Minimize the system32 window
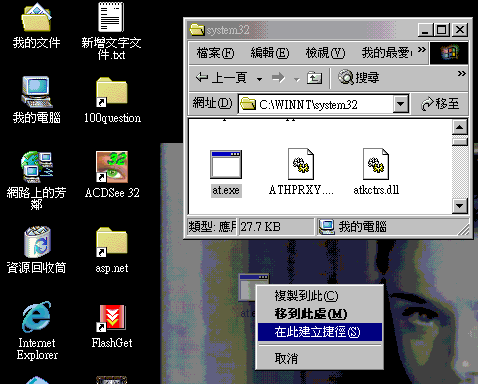 [x=425, y=30]
